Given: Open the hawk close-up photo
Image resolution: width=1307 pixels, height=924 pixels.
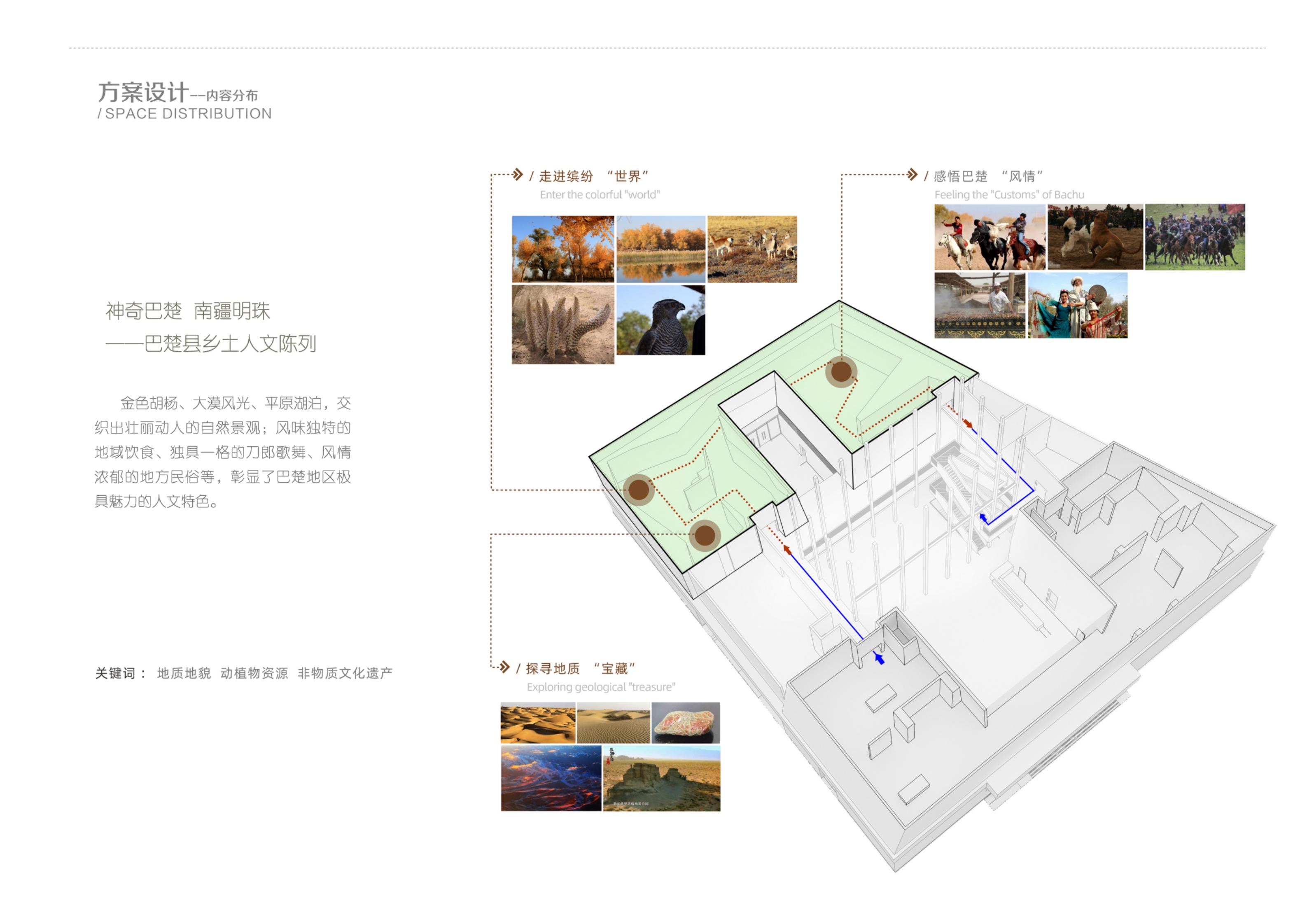Looking at the screenshot, I should coord(661,320).
